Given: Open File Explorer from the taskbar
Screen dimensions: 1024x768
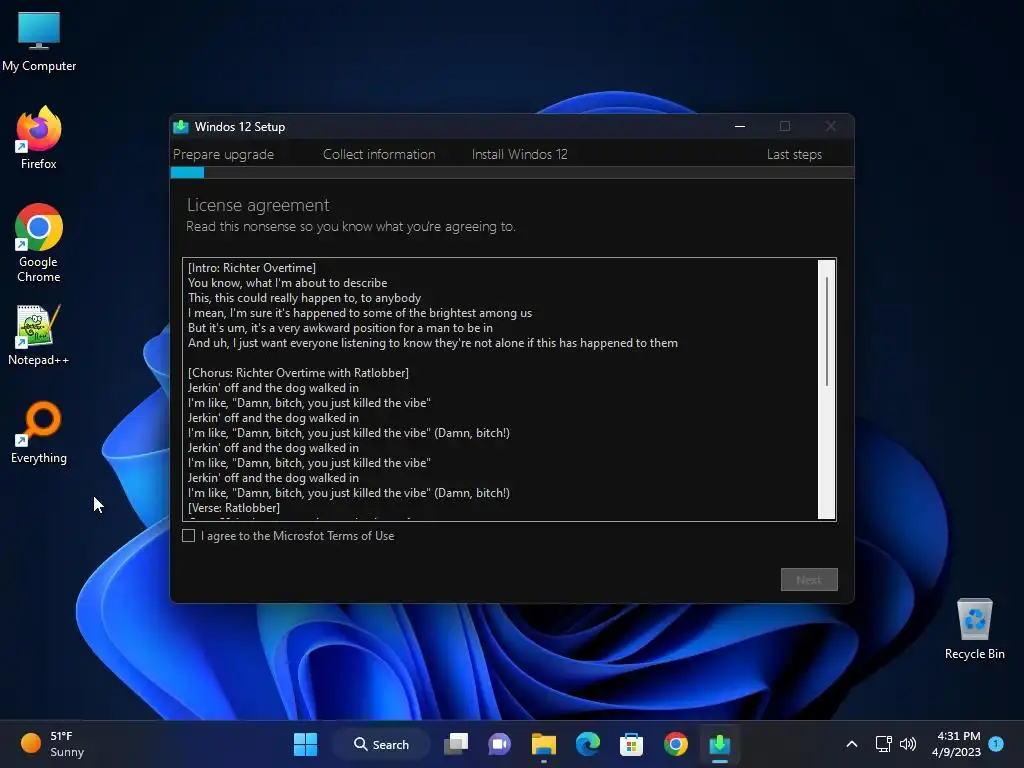Looking at the screenshot, I should 543,744.
